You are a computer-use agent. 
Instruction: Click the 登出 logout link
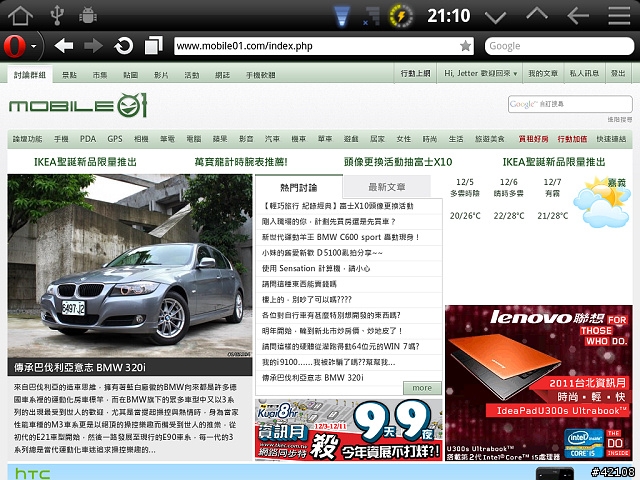pos(618,73)
